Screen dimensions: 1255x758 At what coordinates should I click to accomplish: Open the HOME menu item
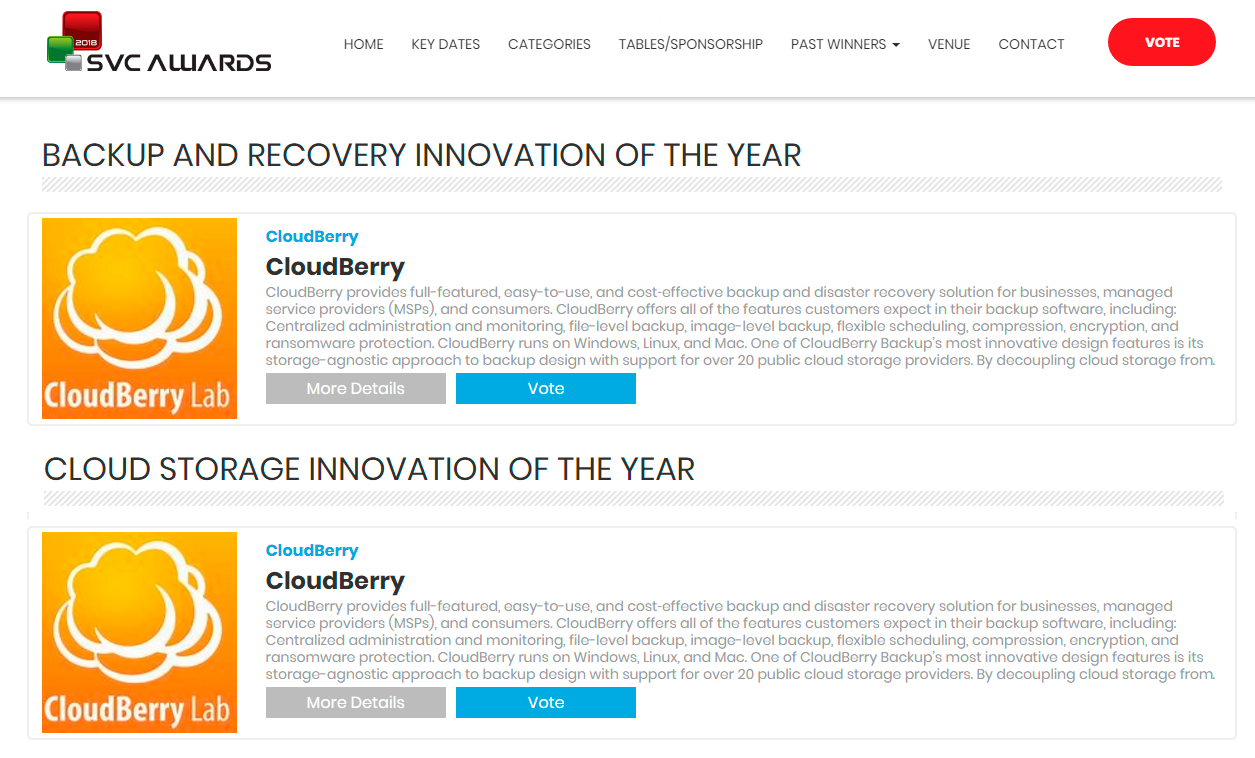click(364, 44)
